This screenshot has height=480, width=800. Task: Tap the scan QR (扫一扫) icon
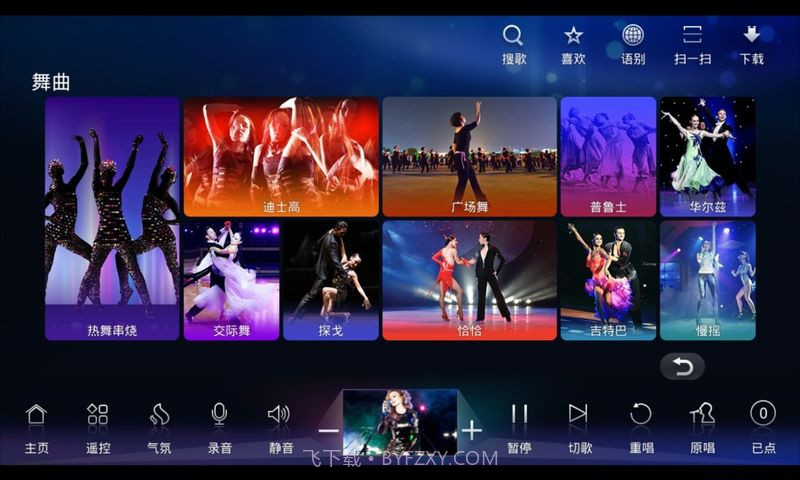(x=692, y=37)
